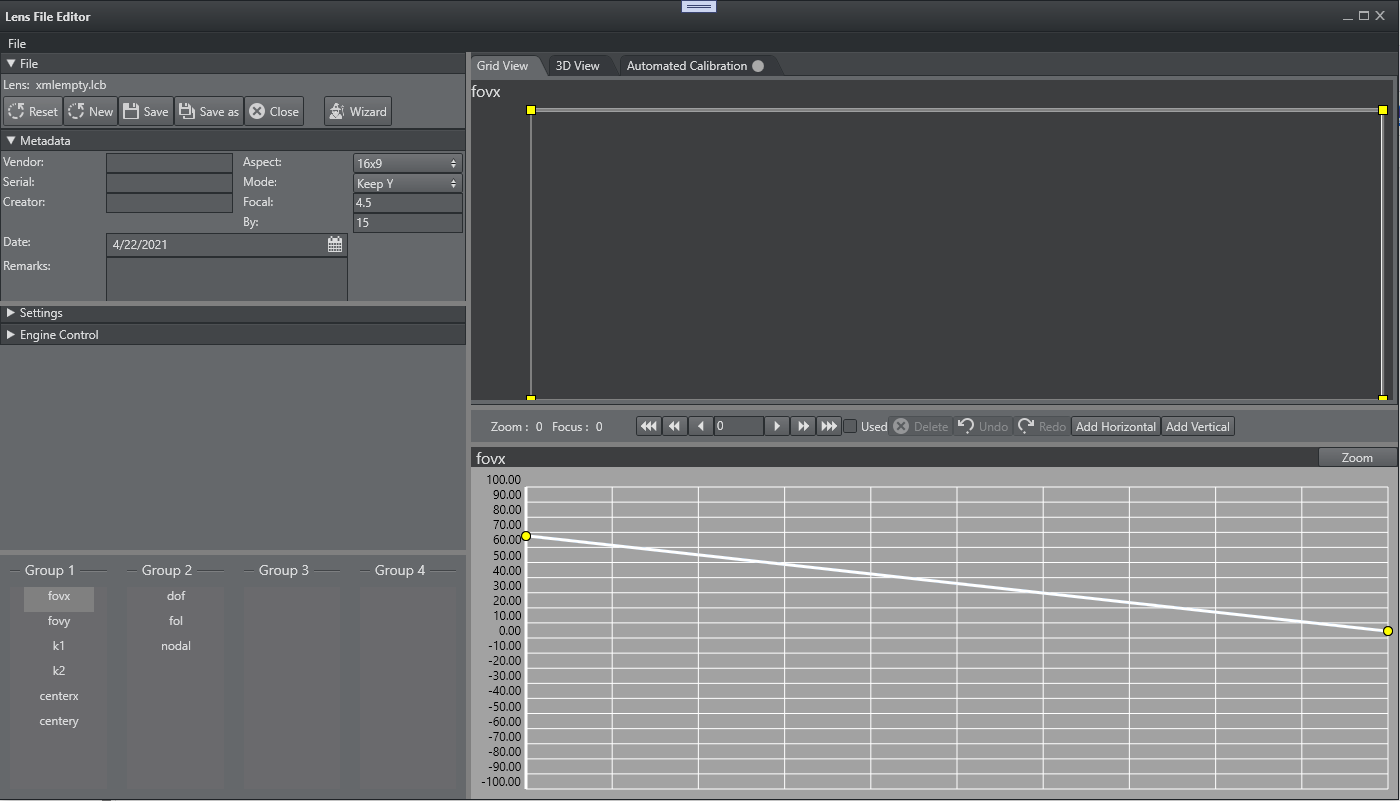Click the Add Horizontal button
This screenshot has height=801, width=1400.
click(x=1115, y=426)
